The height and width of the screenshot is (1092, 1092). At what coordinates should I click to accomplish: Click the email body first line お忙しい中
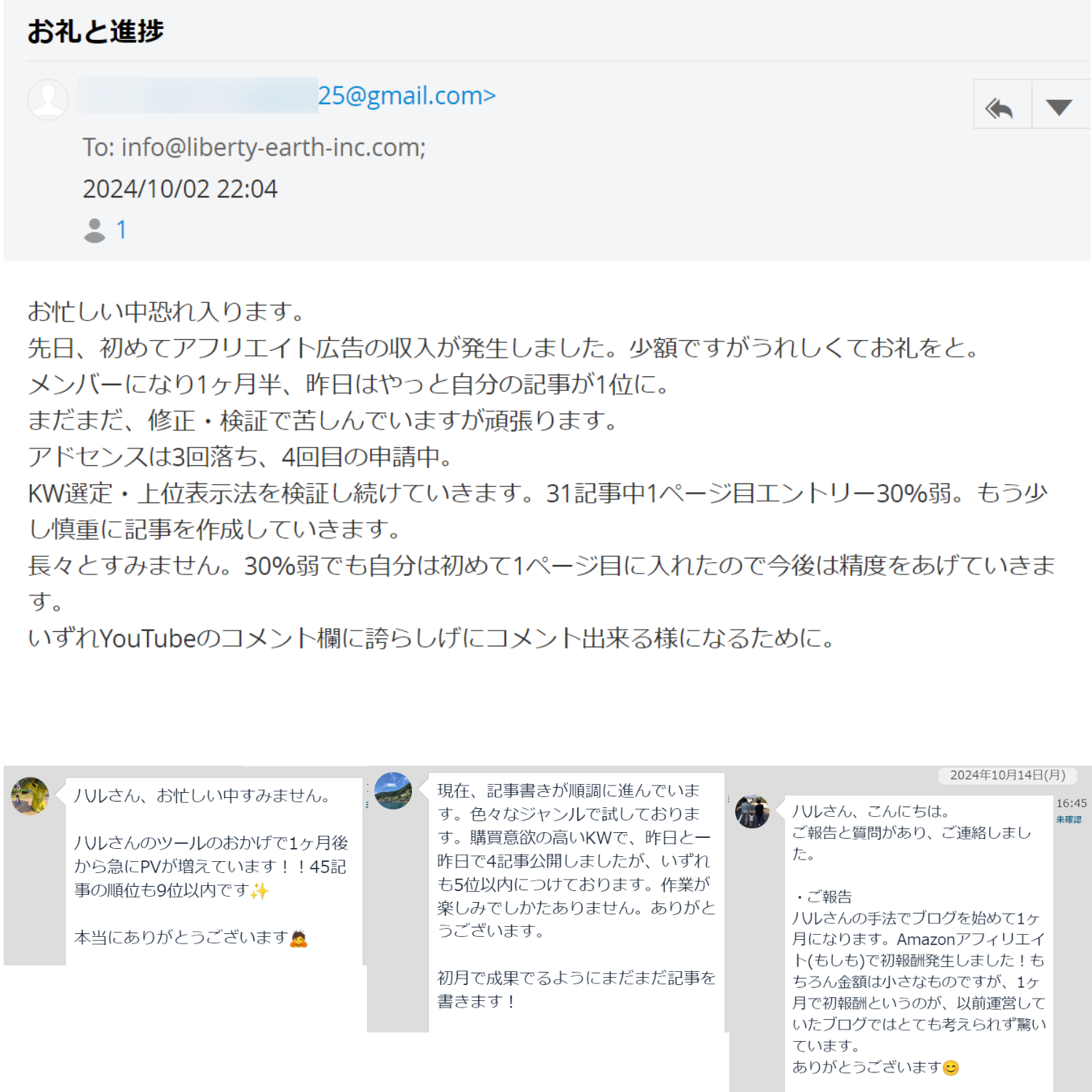click(166, 312)
